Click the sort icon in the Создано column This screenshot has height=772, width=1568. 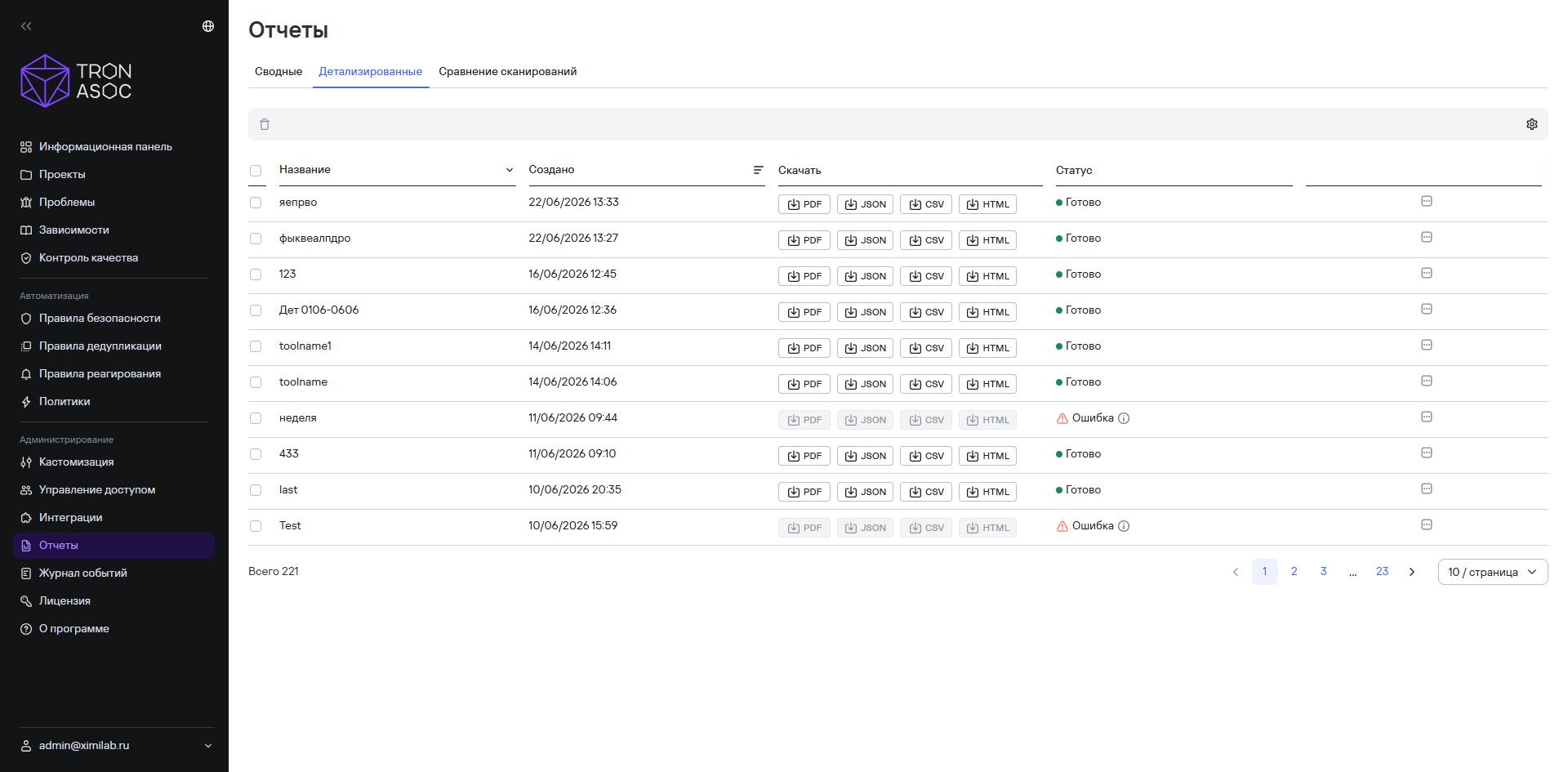[758, 170]
